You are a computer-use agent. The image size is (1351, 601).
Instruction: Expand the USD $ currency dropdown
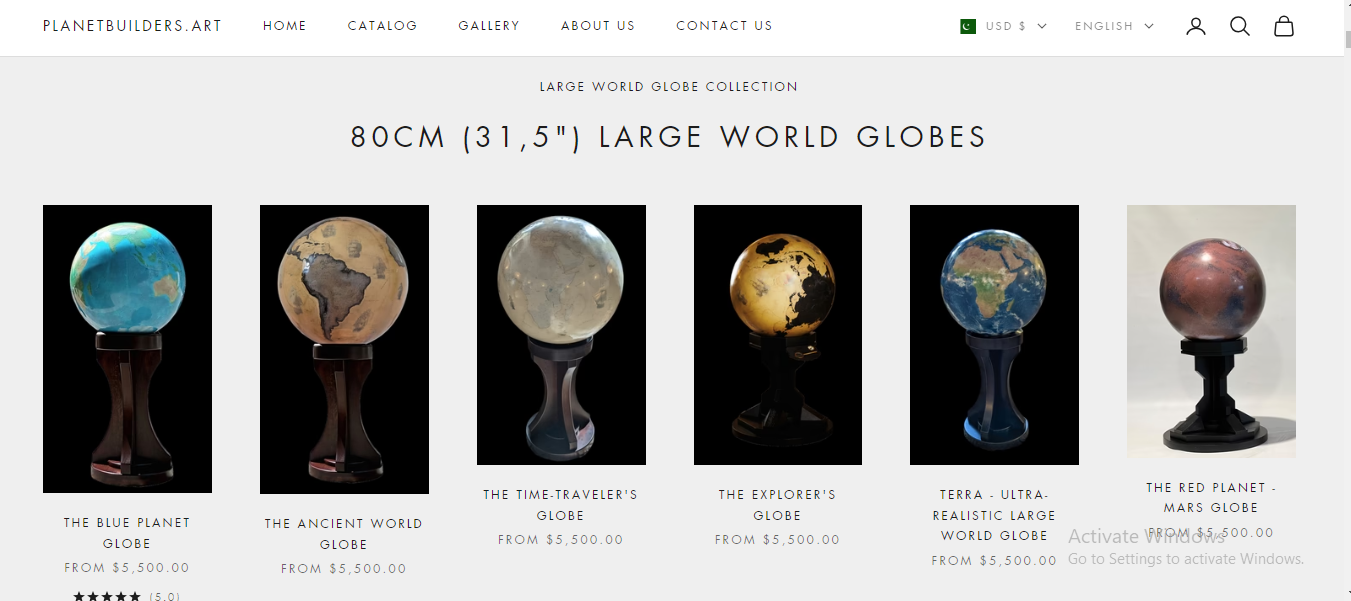point(1003,26)
